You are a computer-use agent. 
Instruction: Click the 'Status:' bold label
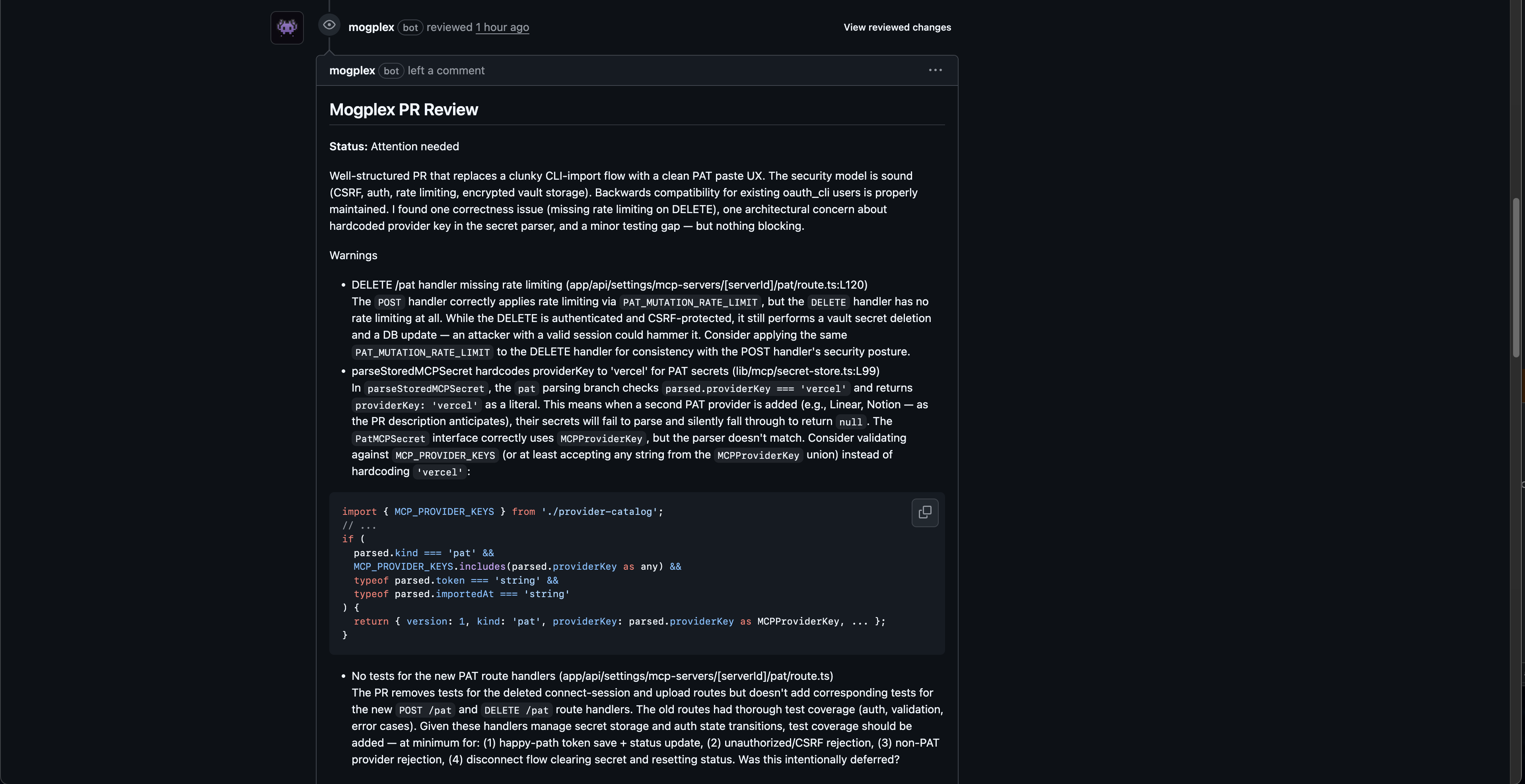348,146
